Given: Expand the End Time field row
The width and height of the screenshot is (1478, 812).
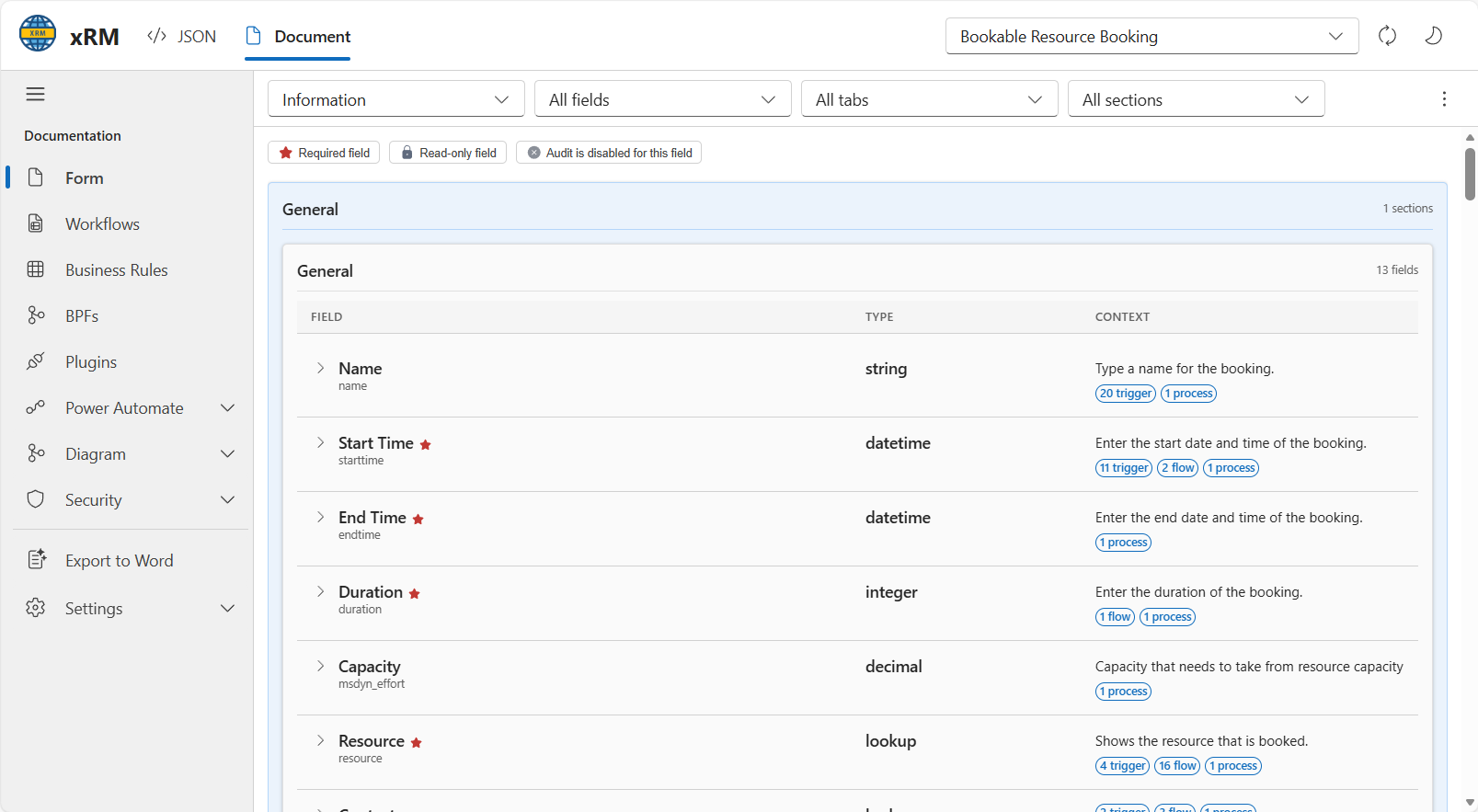Looking at the screenshot, I should click(320, 517).
